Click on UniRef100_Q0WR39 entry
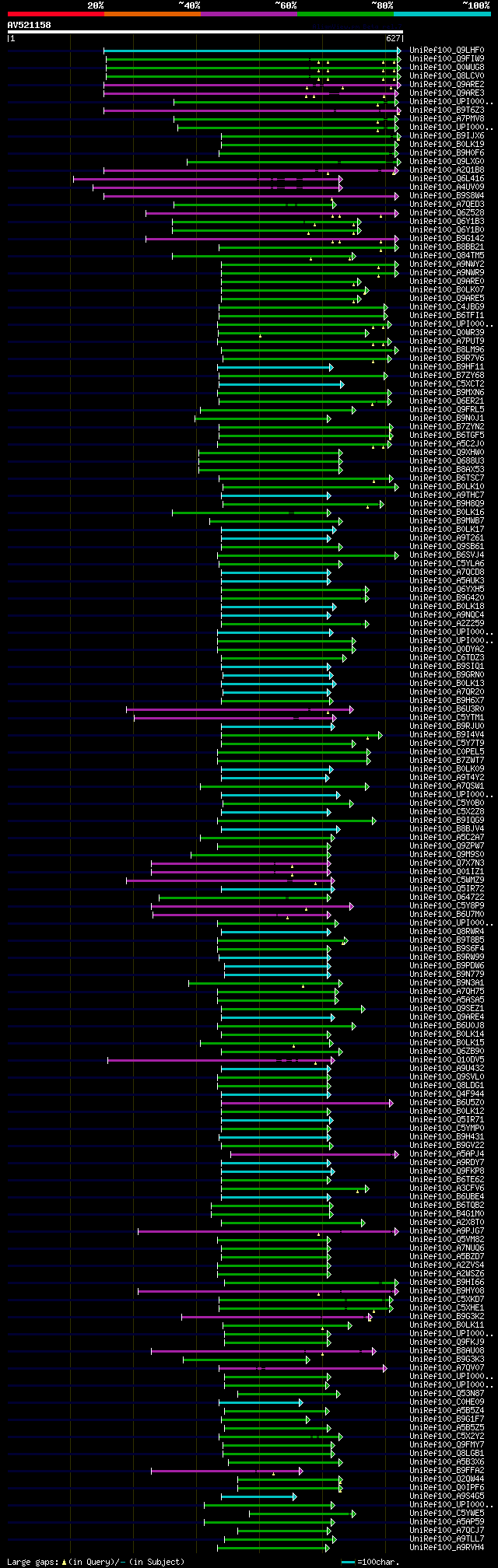 click(447, 333)
